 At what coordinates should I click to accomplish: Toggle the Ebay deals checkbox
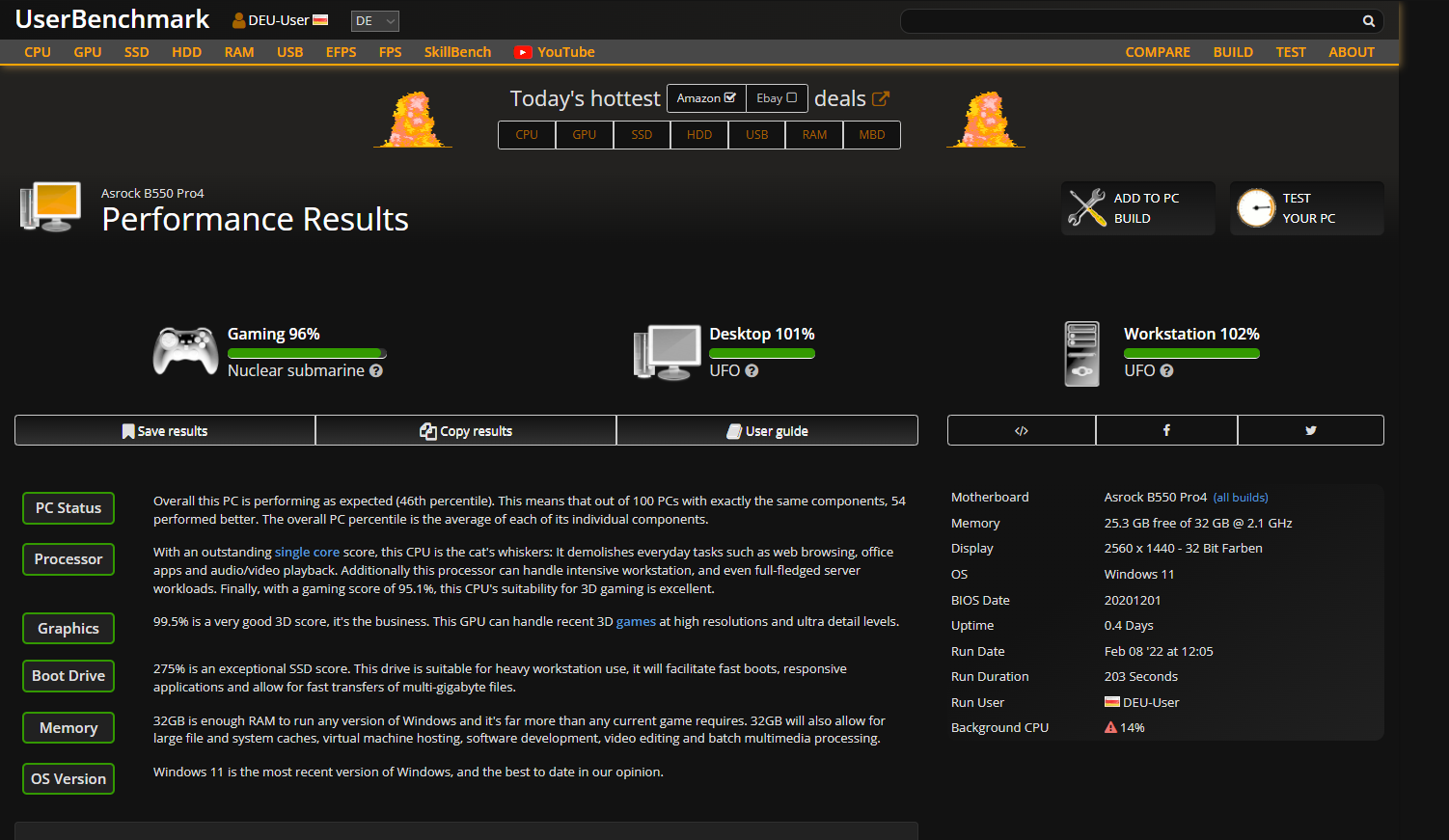coord(791,97)
